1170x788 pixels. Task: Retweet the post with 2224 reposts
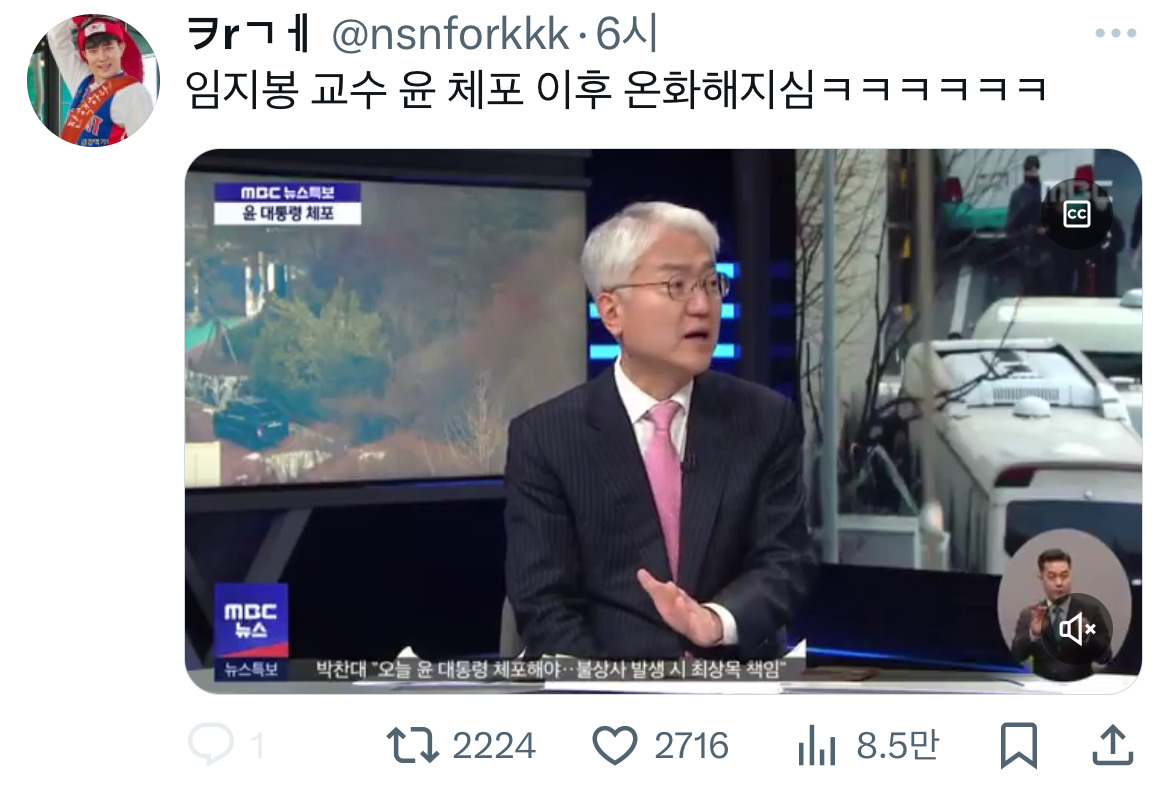[x=413, y=745]
